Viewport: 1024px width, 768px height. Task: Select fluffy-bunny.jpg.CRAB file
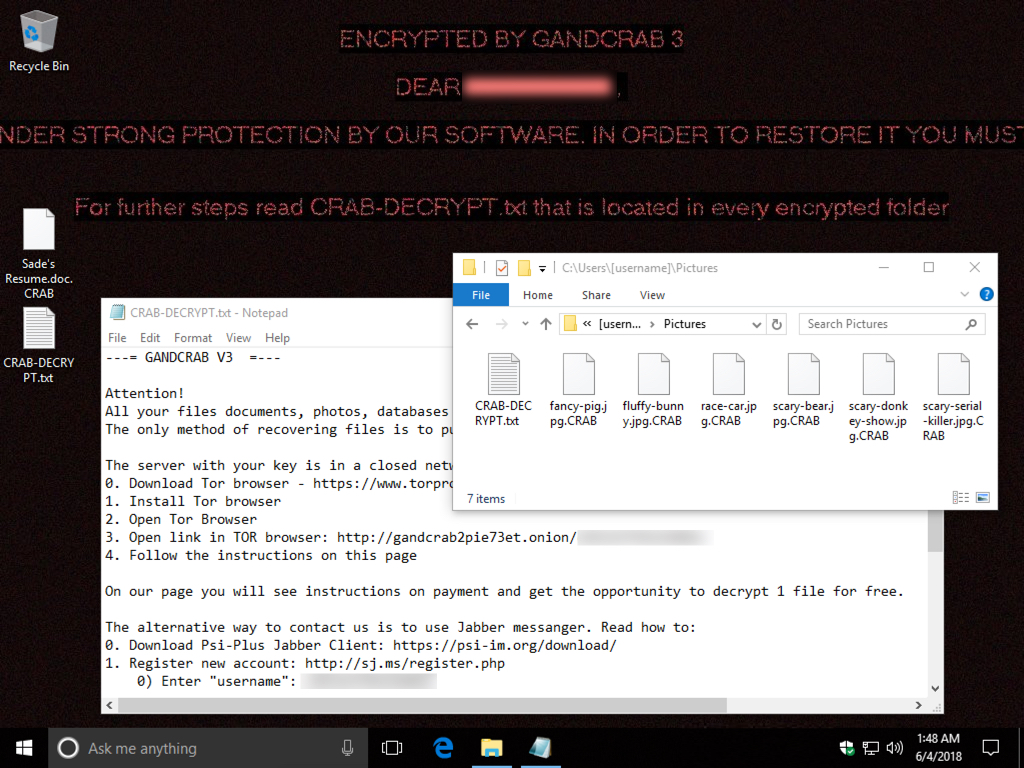click(653, 390)
